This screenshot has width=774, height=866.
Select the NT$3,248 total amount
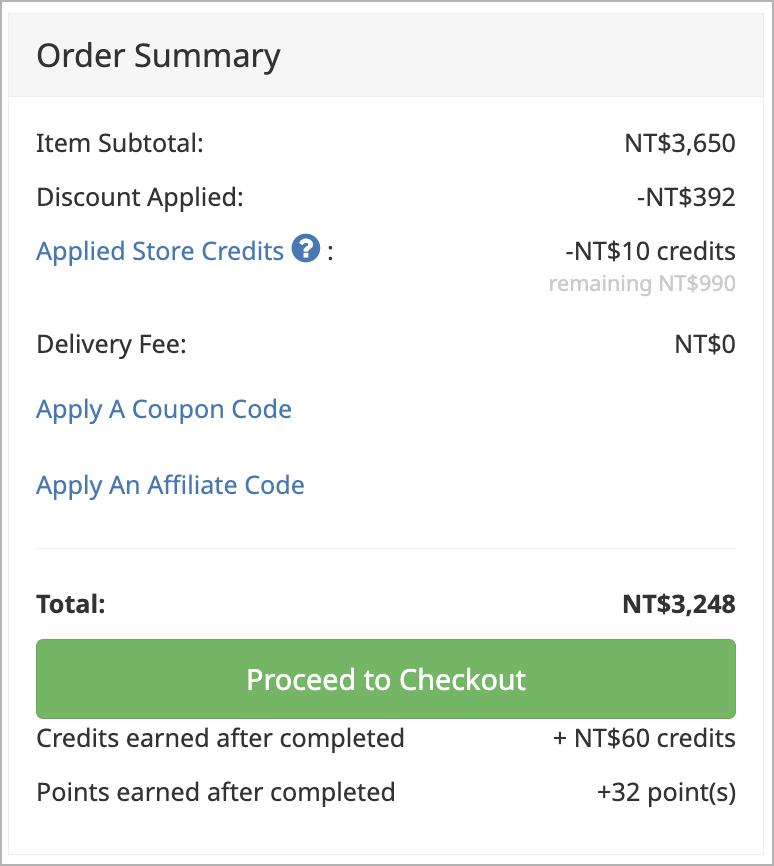pos(679,604)
